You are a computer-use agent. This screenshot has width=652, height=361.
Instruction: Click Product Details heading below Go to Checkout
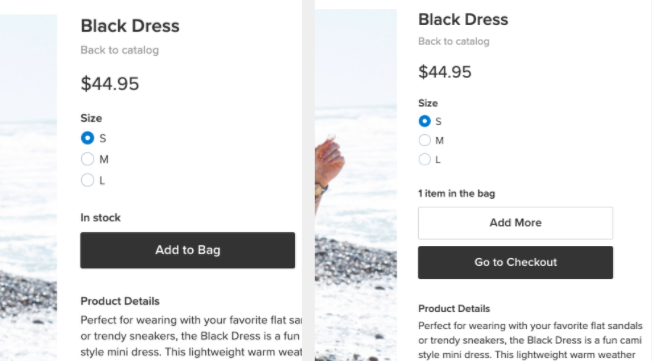pos(454,309)
